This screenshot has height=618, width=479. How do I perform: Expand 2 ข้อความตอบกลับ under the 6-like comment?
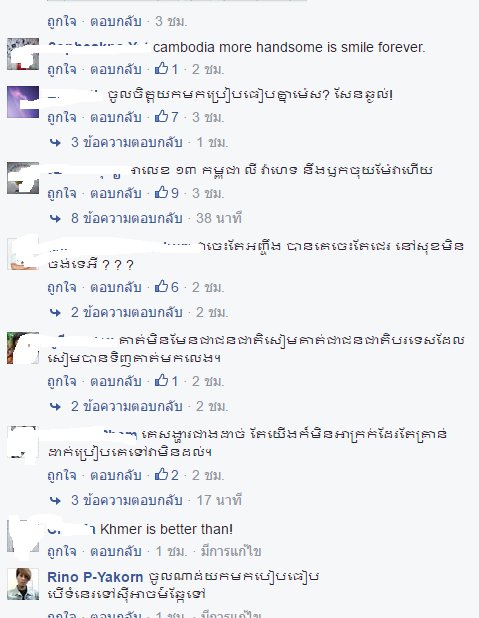click(127, 312)
